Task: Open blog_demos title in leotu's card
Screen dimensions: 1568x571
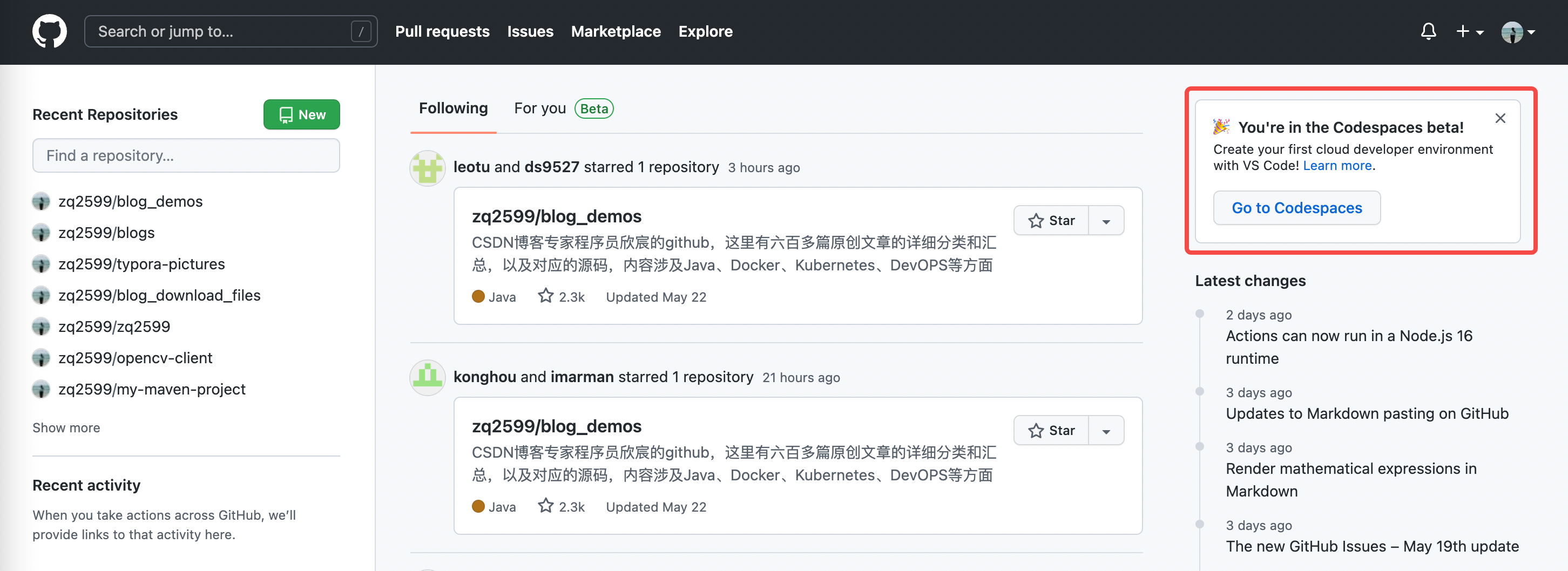Action: pyautogui.click(x=556, y=216)
